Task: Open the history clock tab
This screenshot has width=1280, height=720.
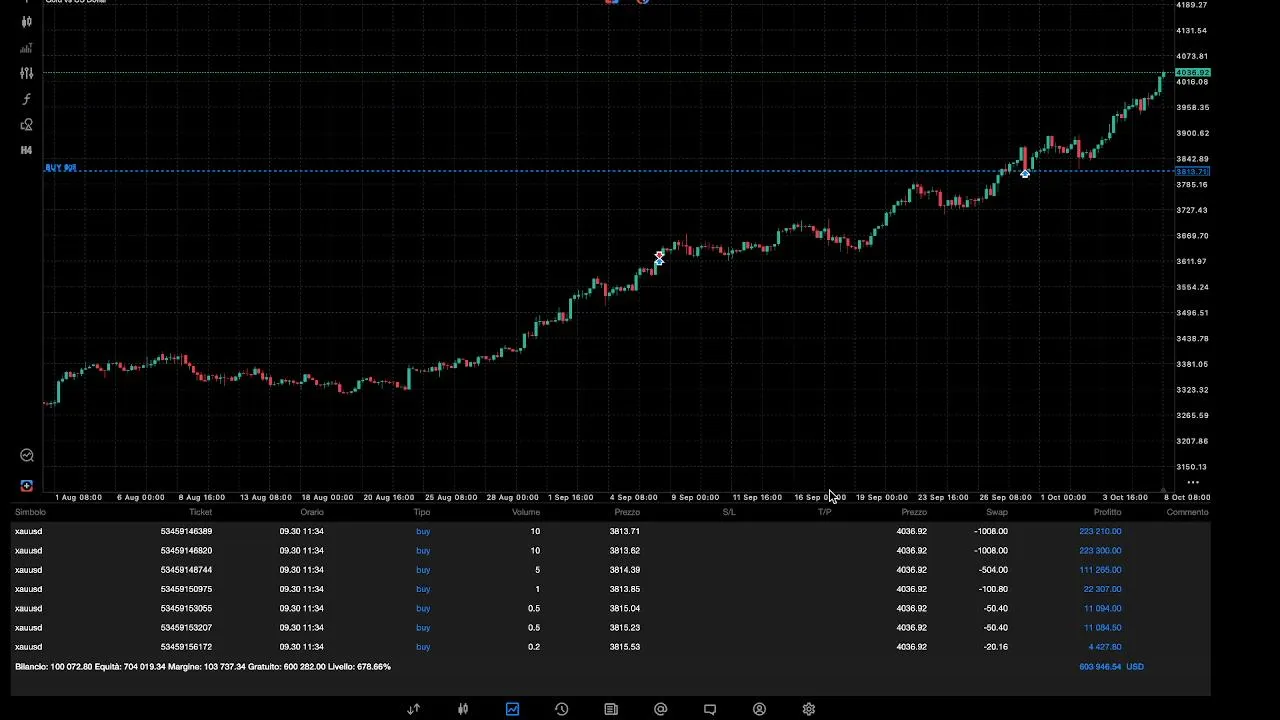Action: coord(561,709)
